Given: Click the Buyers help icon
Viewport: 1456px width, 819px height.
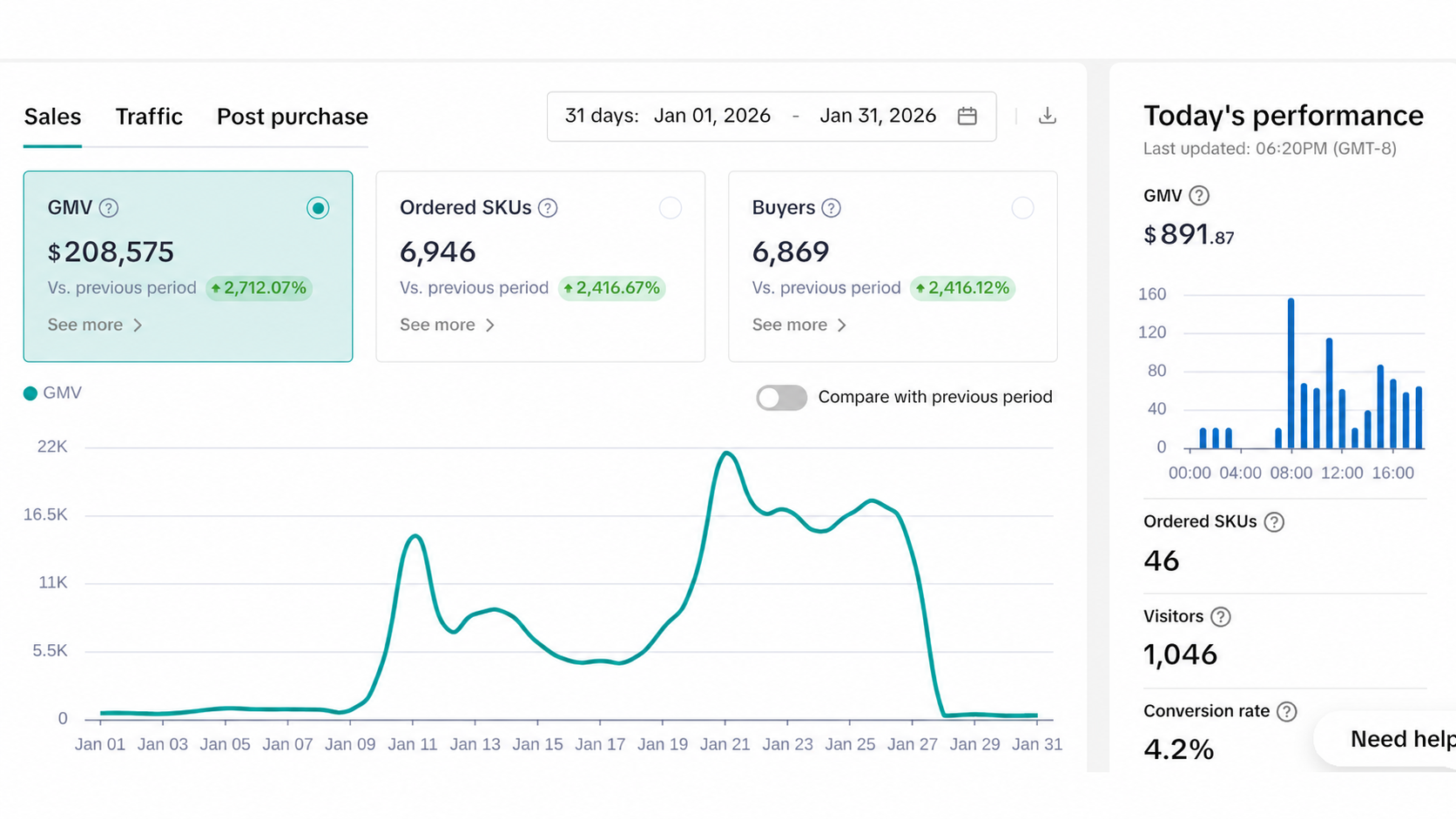Looking at the screenshot, I should coord(832,208).
